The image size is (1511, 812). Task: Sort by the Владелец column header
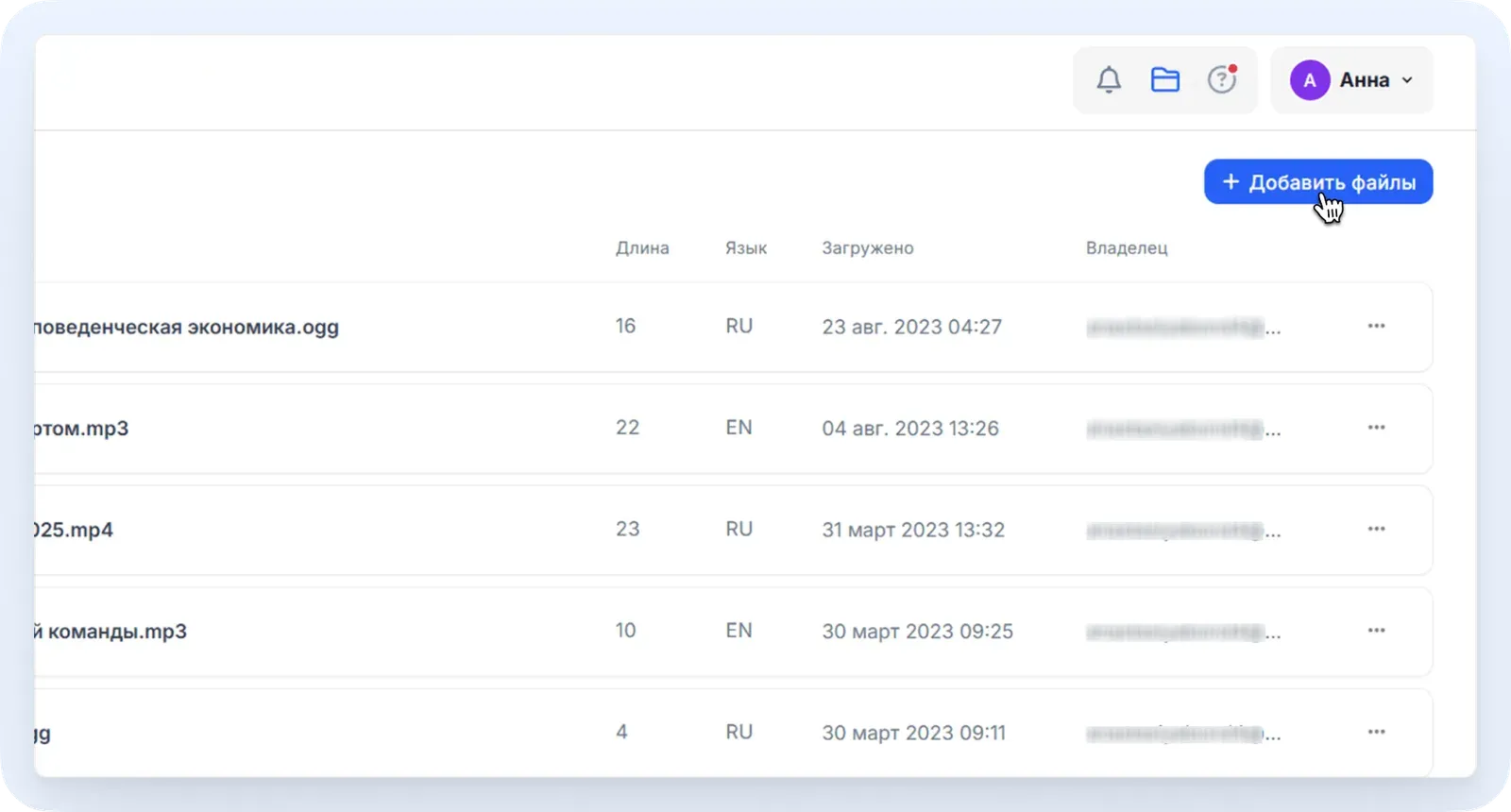click(x=1127, y=248)
